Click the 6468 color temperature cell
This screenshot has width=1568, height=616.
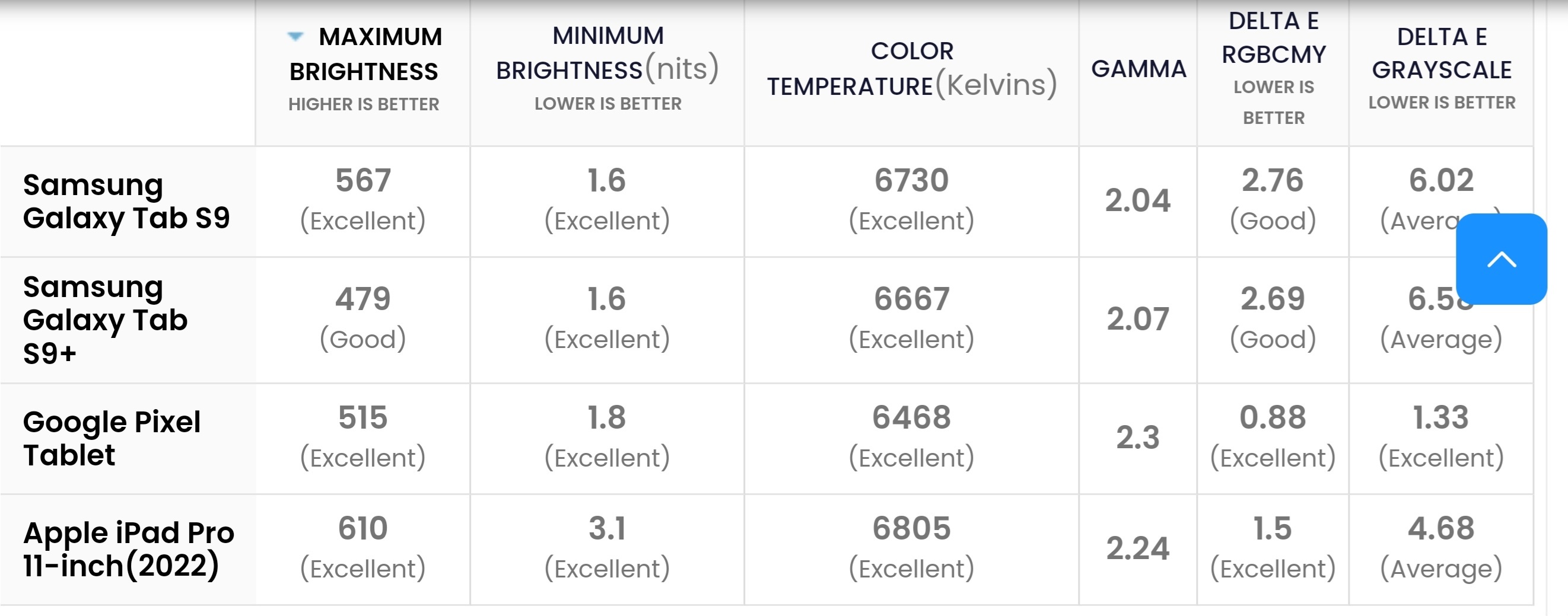[x=911, y=439]
